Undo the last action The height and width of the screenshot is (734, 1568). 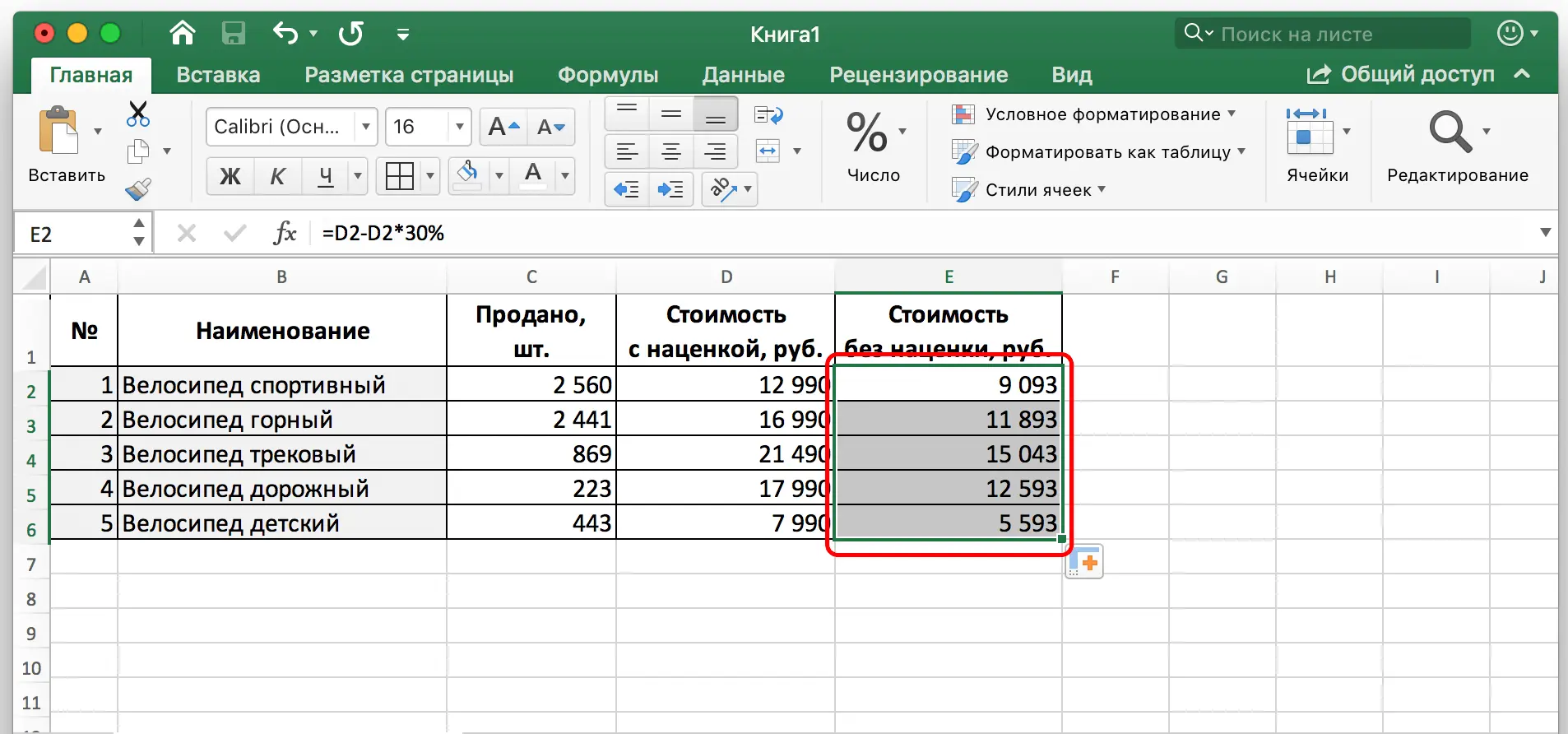tap(285, 34)
